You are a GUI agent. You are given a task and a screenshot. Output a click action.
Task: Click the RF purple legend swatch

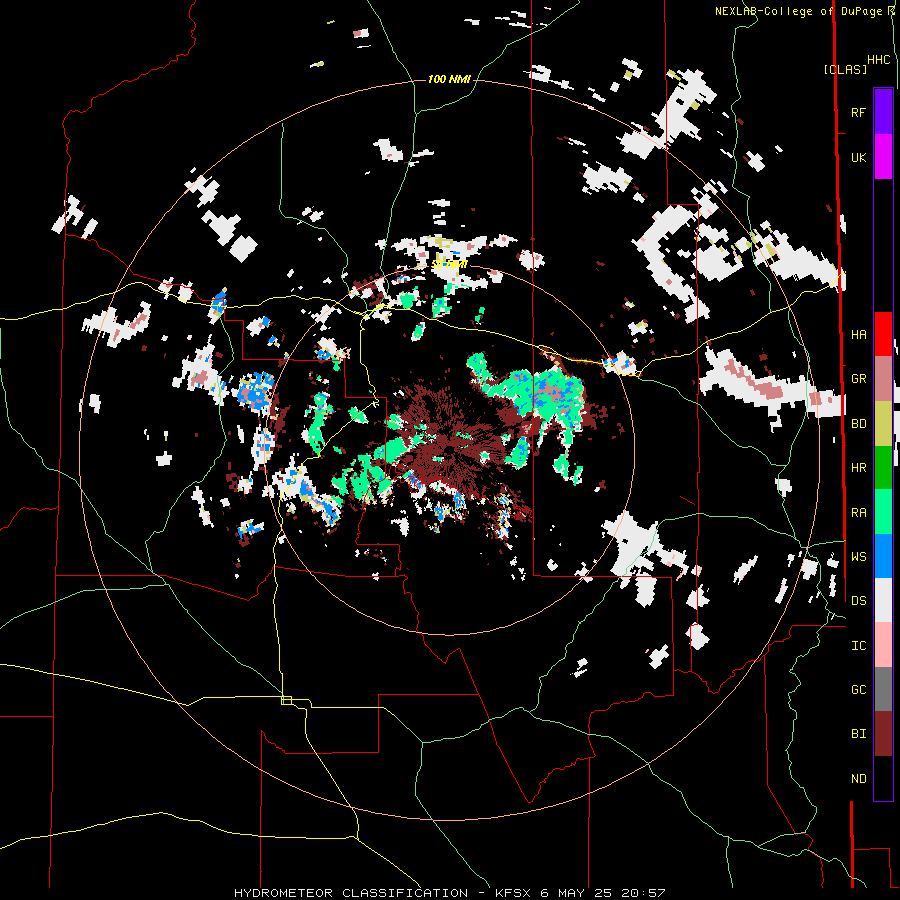tap(883, 111)
